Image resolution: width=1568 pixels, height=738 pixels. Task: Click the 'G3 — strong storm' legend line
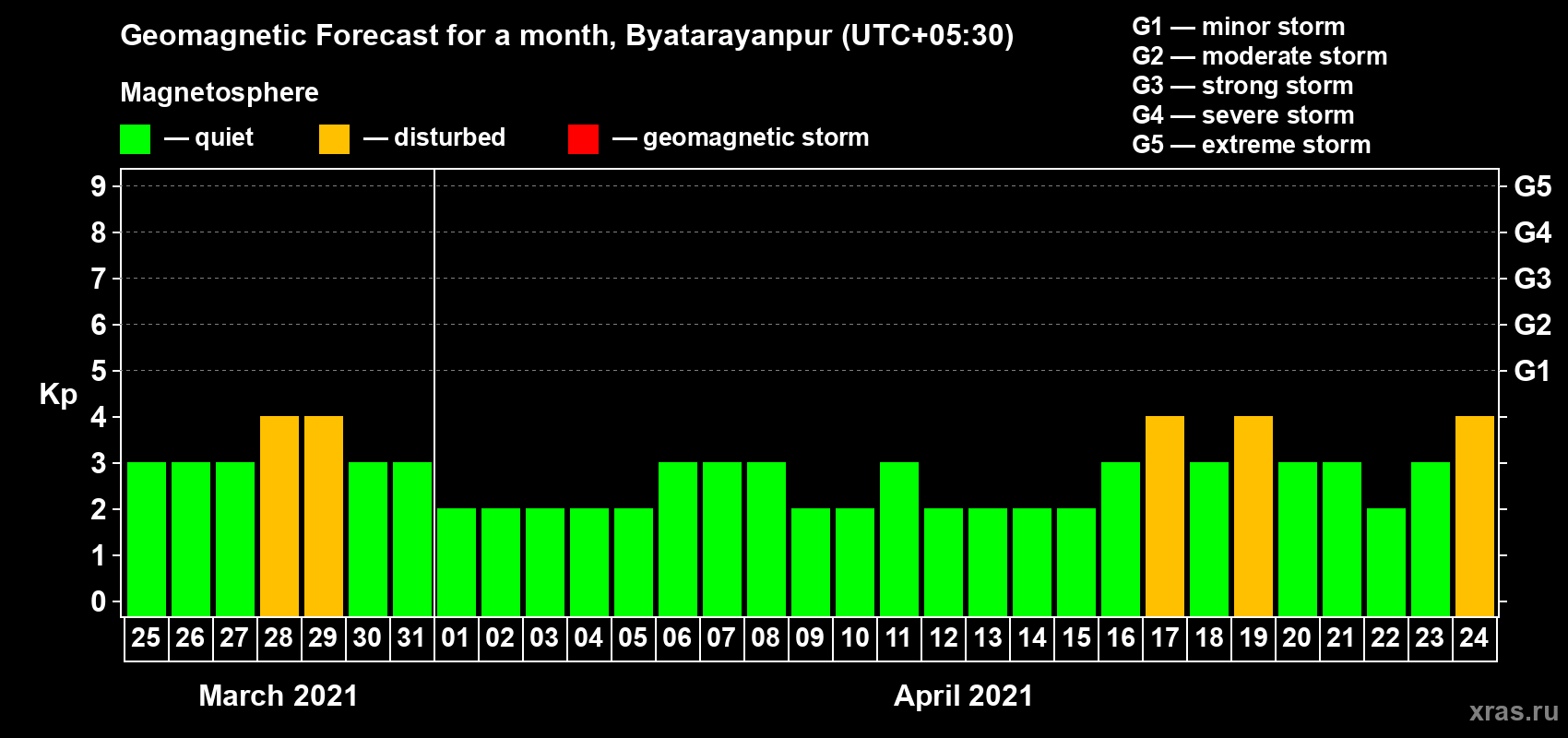1242,86
